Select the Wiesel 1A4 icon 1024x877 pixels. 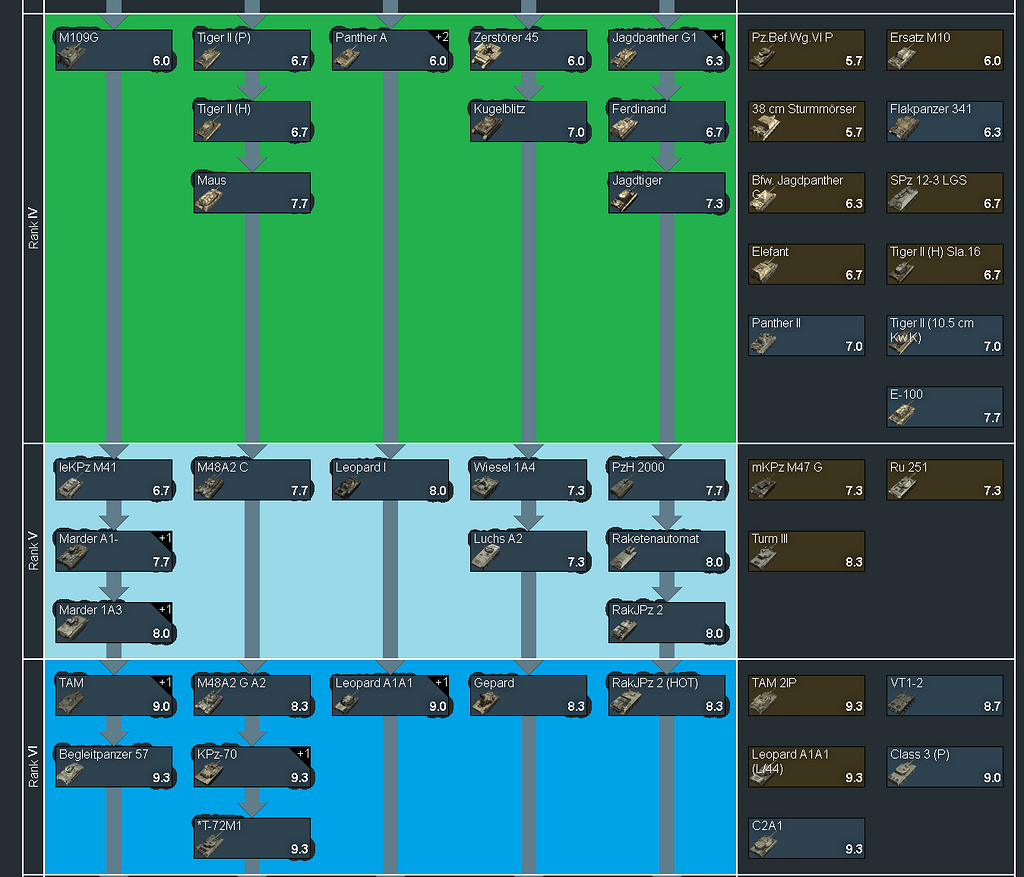point(529,479)
